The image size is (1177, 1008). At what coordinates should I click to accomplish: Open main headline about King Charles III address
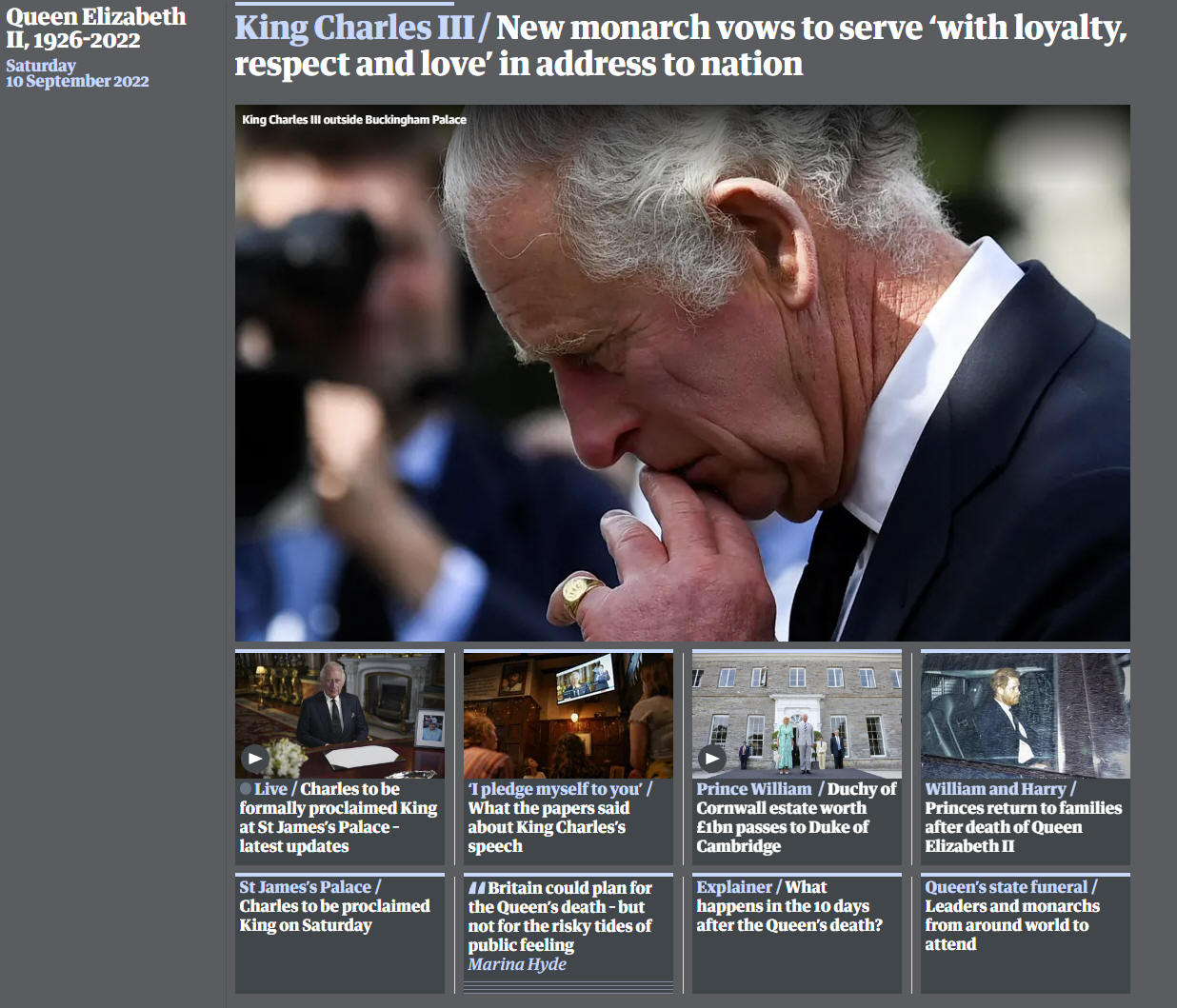(681, 46)
